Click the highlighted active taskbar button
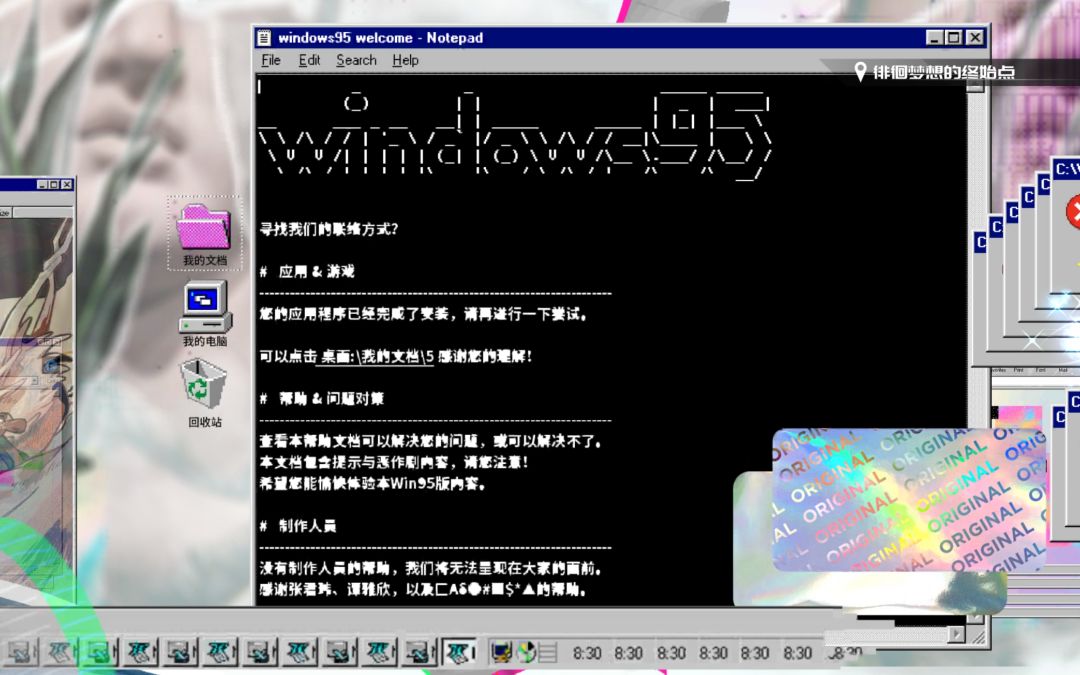This screenshot has height=675, width=1080. (458, 652)
